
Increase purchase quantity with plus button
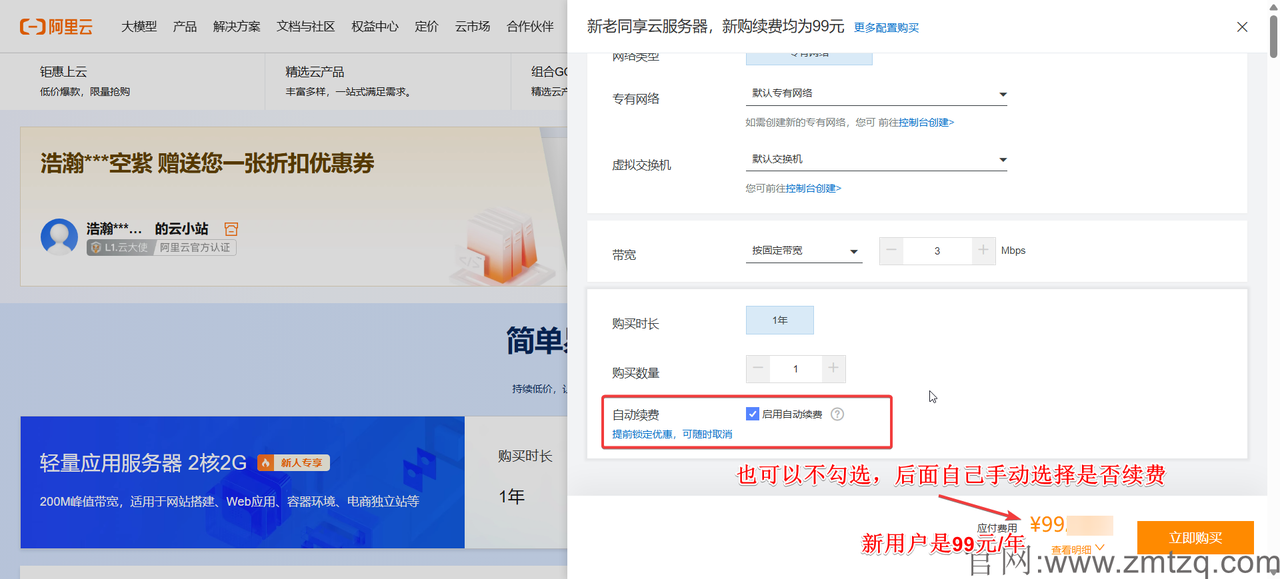pyautogui.click(x=833, y=369)
